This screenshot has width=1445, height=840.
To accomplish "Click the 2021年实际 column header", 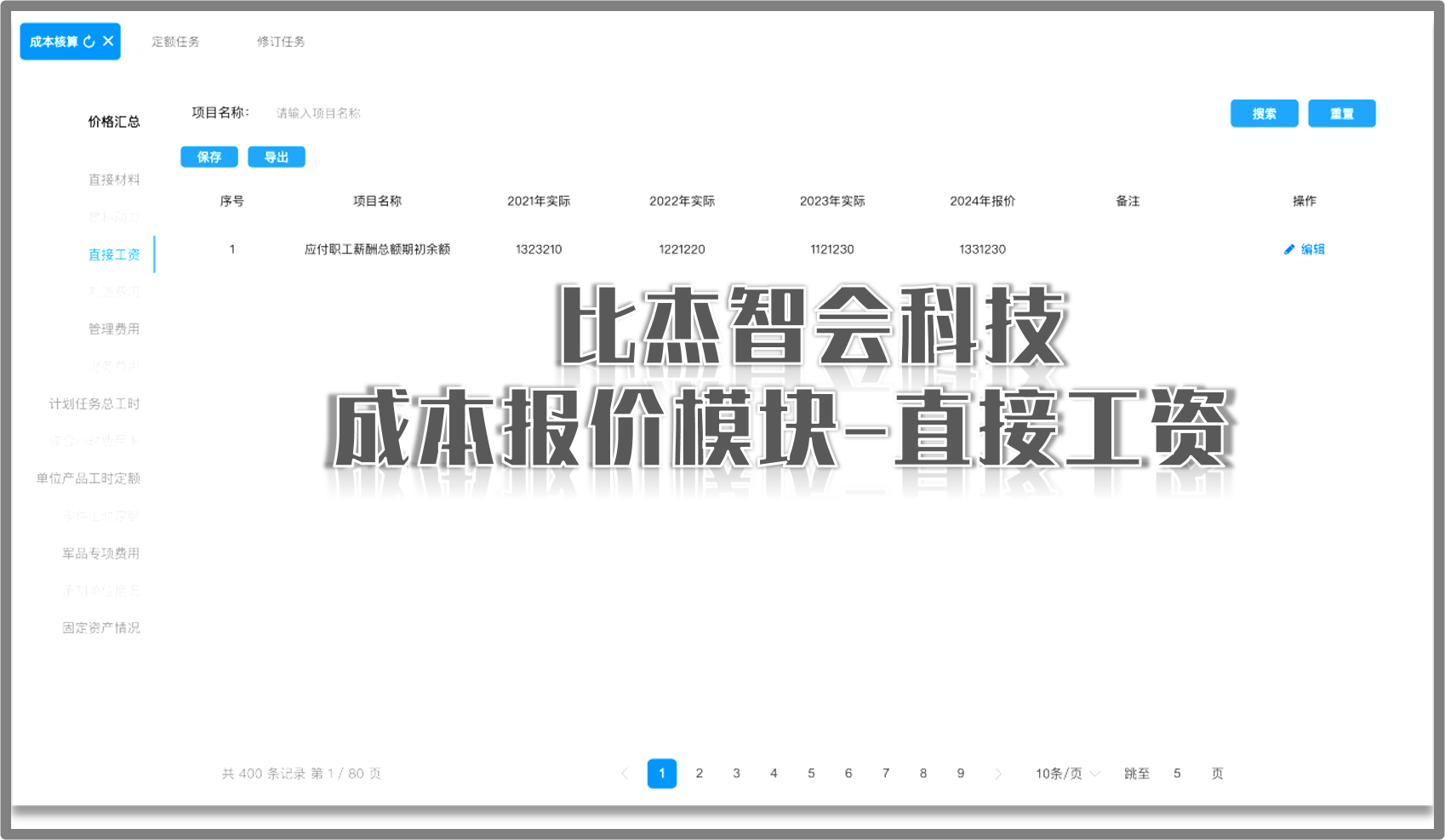I will (539, 201).
